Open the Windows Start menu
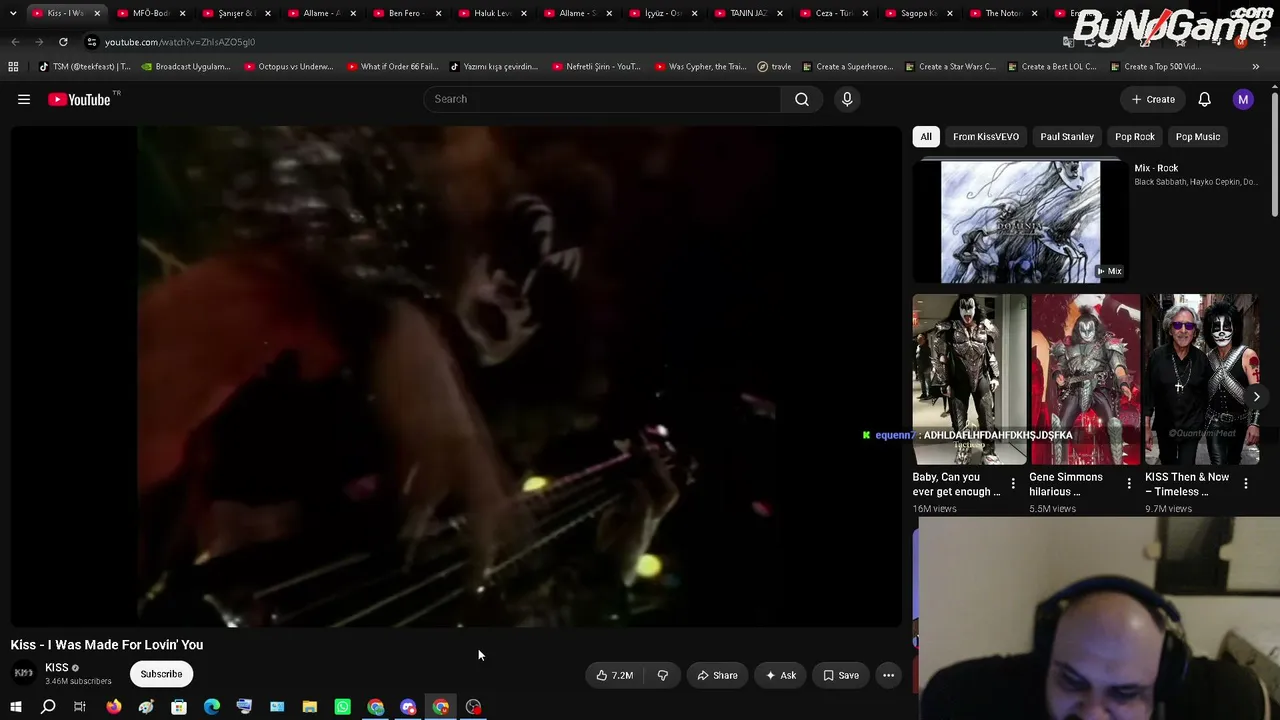Screen dimensions: 1280x720 [15, 707]
